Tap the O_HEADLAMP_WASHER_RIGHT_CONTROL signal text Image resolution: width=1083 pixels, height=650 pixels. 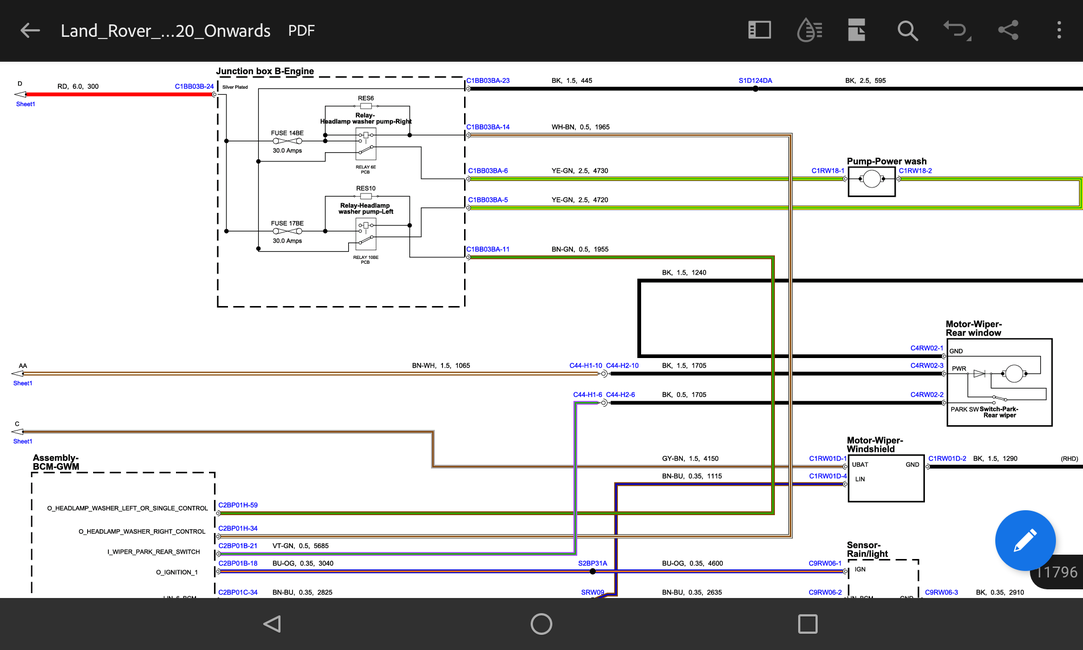pos(142,531)
